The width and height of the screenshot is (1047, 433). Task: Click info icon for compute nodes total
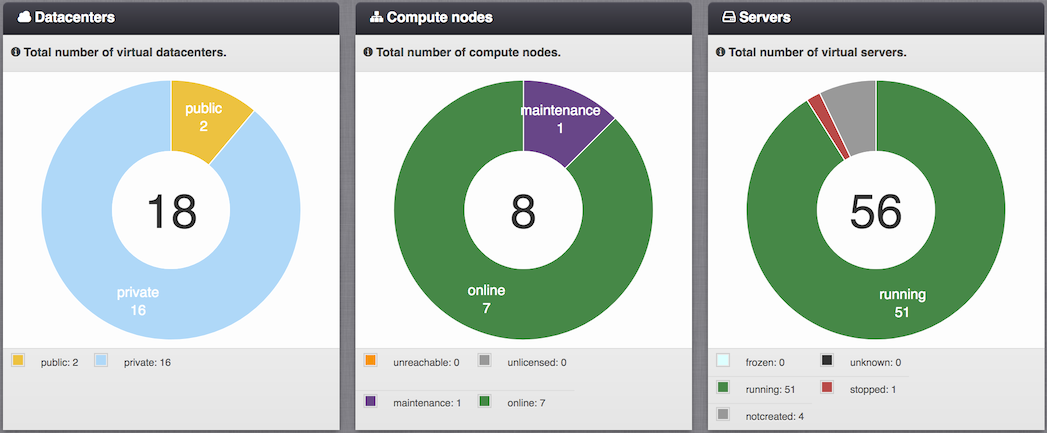point(368,52)
